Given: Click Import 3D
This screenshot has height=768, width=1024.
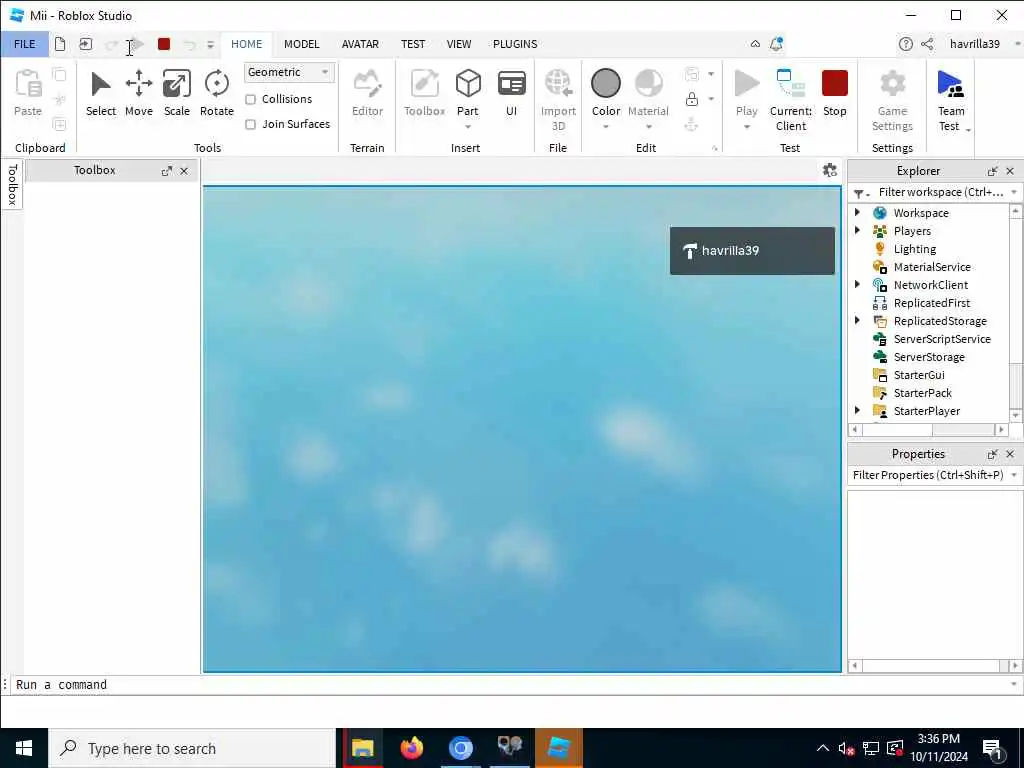Looking at the screenshot, I should (x=558, y=100).
